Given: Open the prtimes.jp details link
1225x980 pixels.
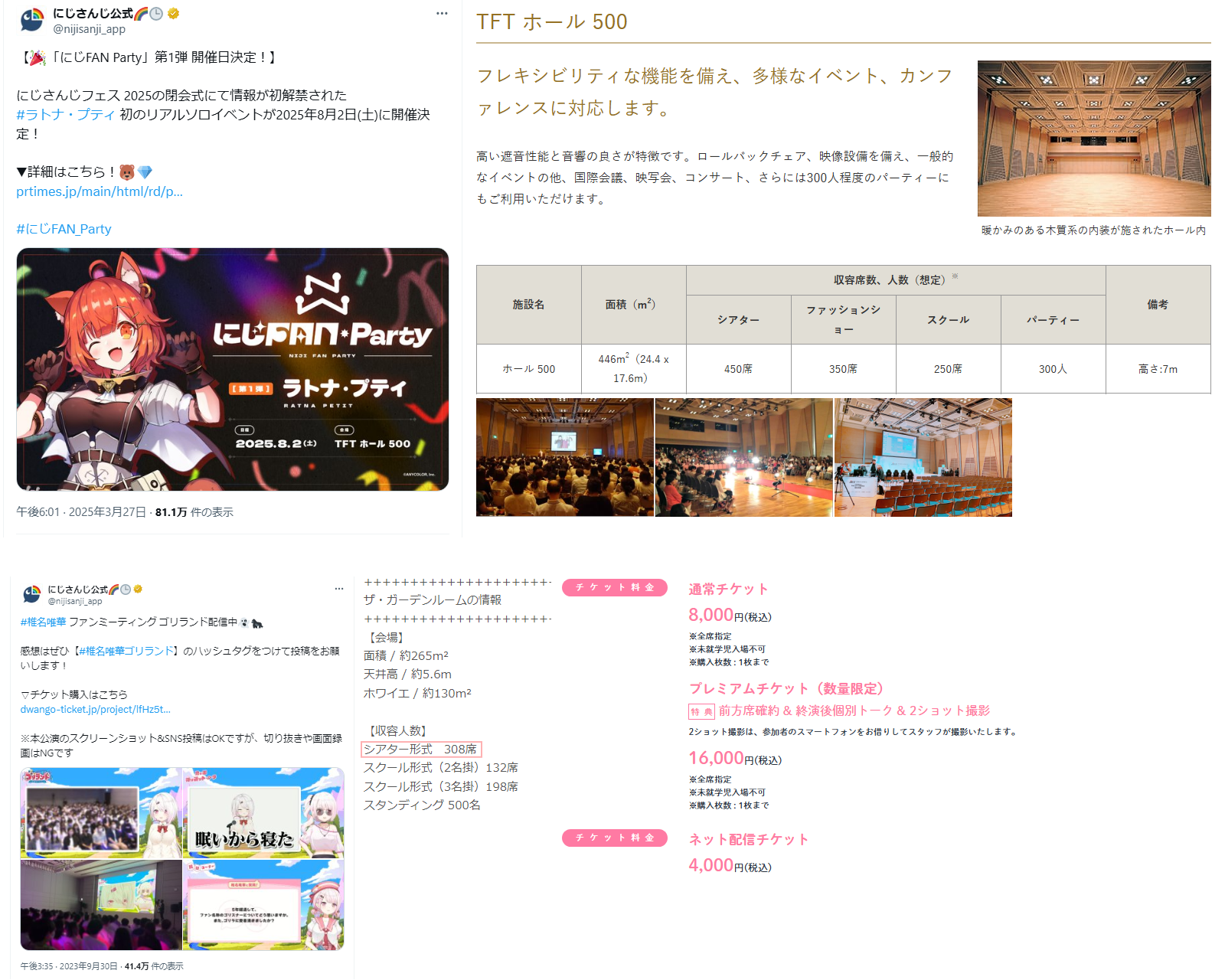Looking at the screenshot, I should click(100, 191).
